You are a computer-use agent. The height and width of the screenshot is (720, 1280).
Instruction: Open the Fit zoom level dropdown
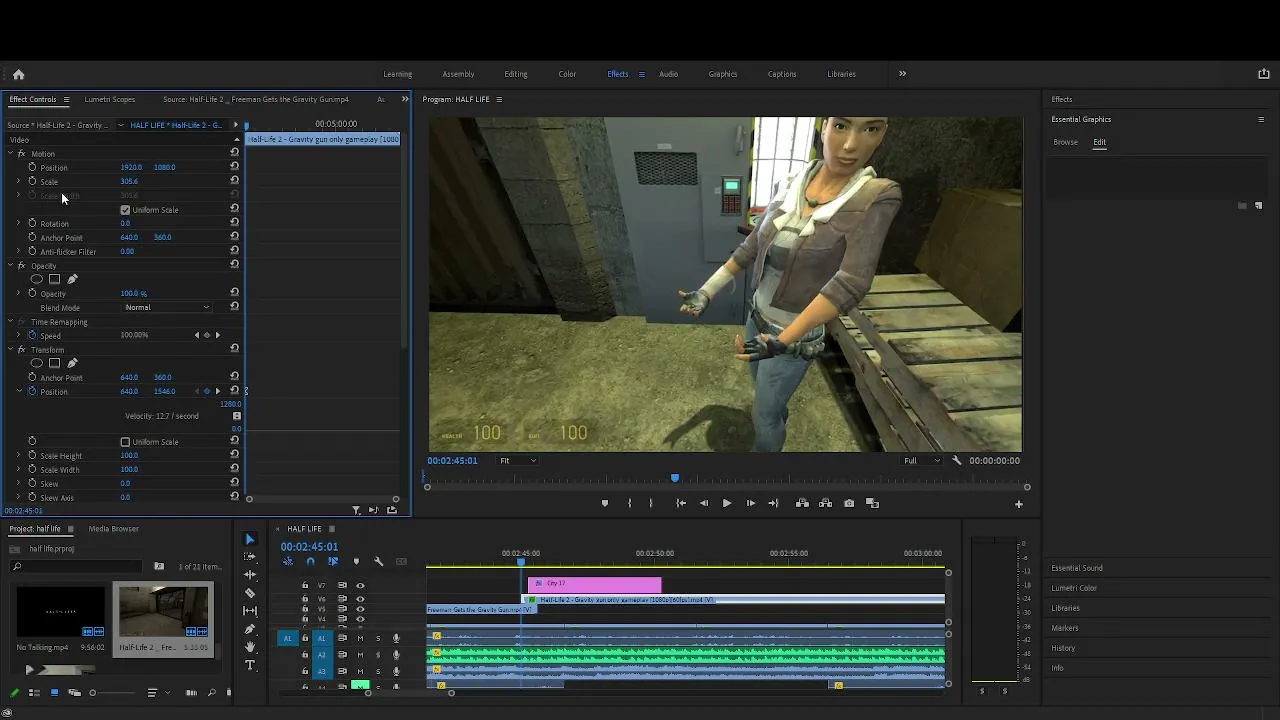518,461
